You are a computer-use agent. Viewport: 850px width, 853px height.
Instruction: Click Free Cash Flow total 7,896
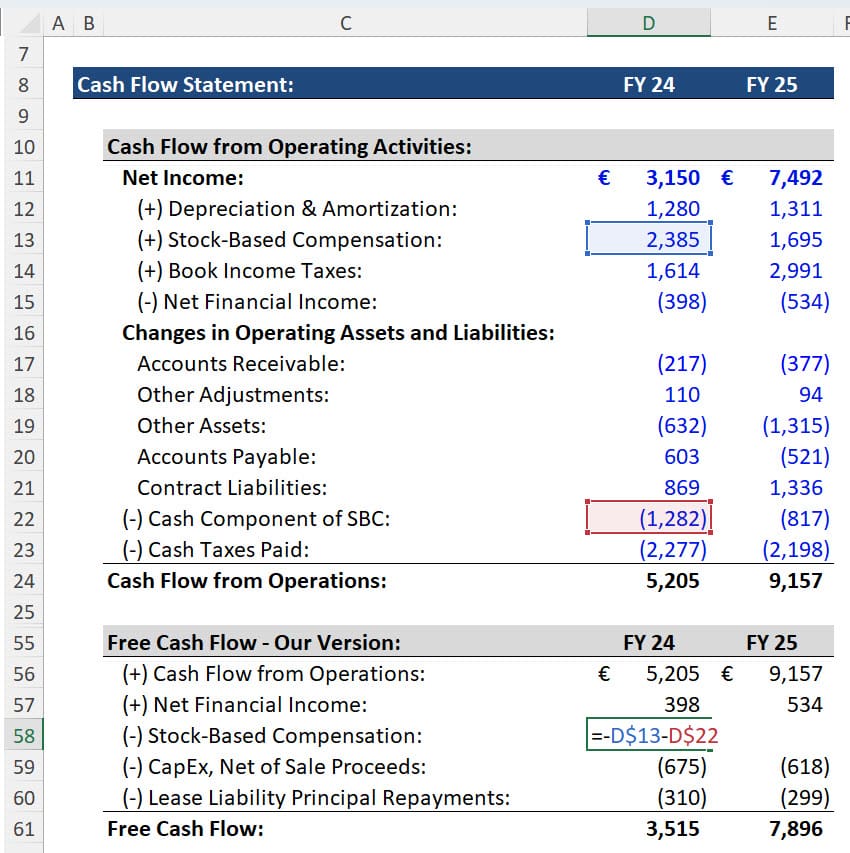[x=796, y=829]
